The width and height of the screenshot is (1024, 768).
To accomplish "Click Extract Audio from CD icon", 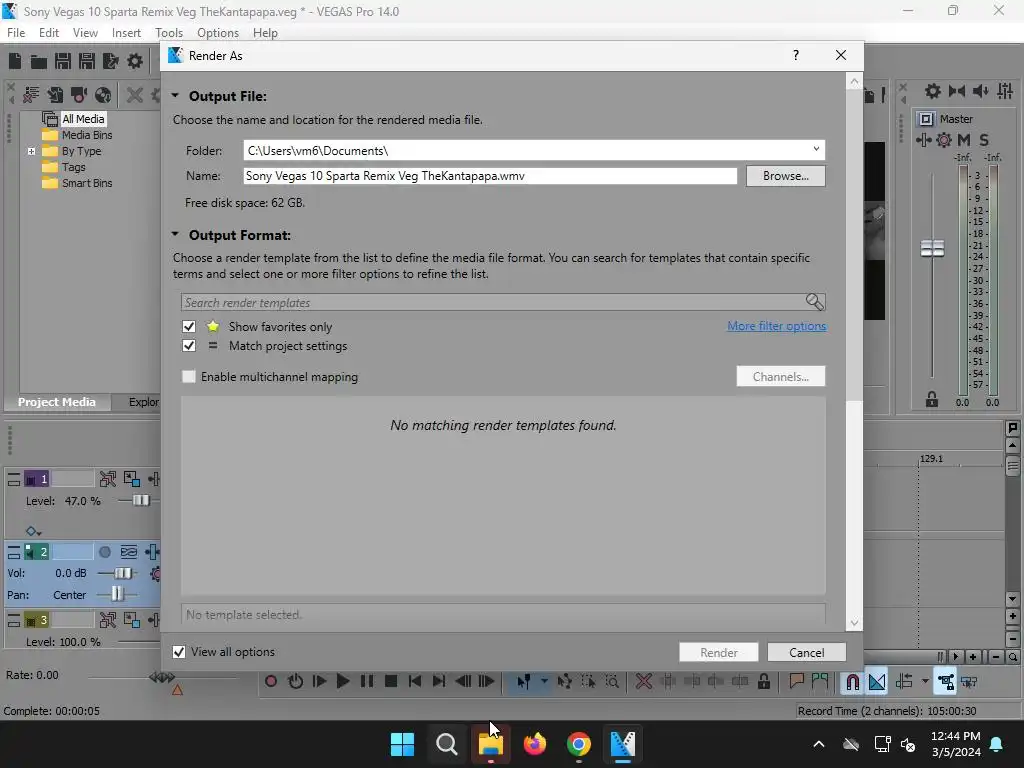I will 103,95.
